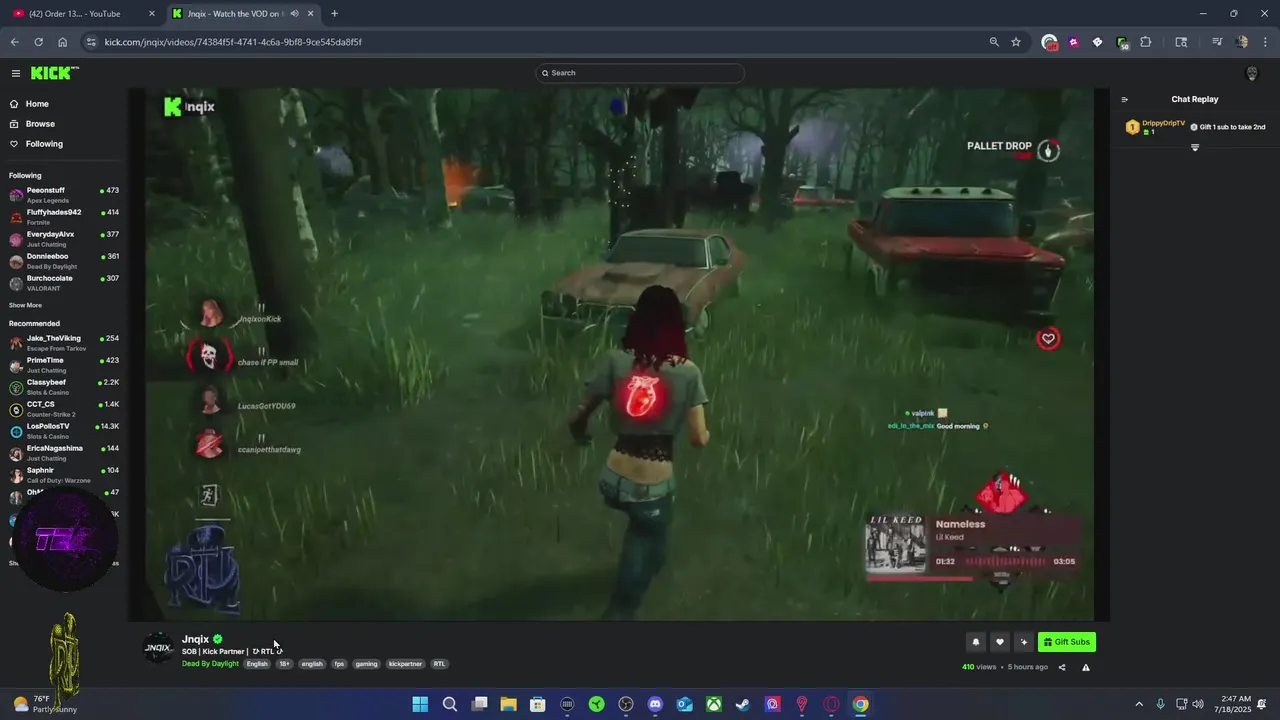Show hidden system tray icons

coord(1138,704)
